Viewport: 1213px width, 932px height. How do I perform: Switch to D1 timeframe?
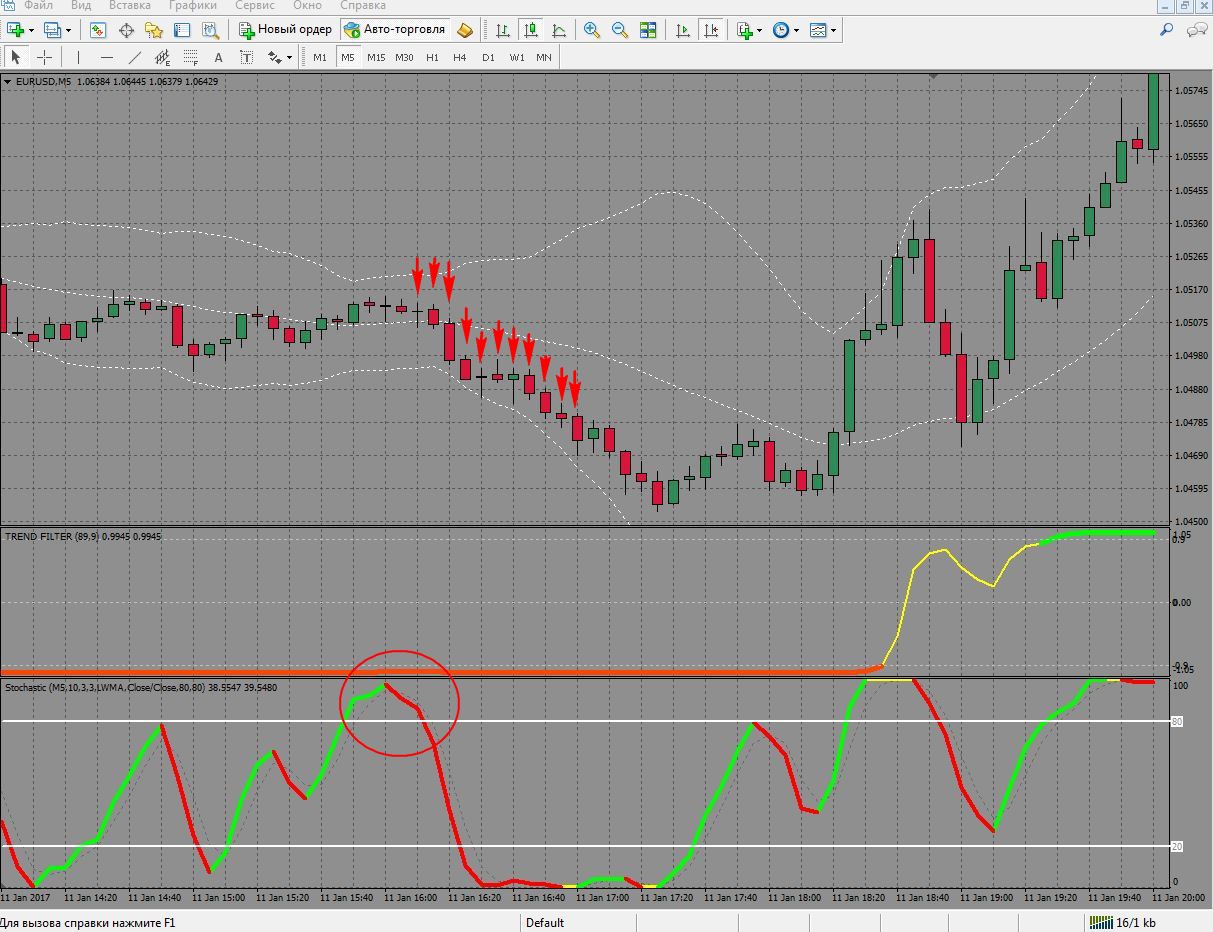(x=488, y=57)
